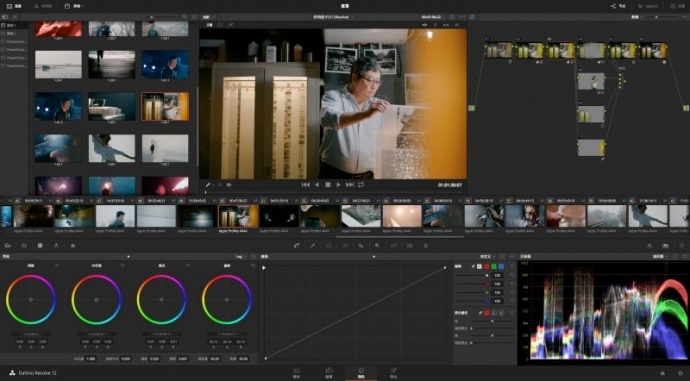
Task: Open the node editor mode dropdown
Action: click(636, 17)
